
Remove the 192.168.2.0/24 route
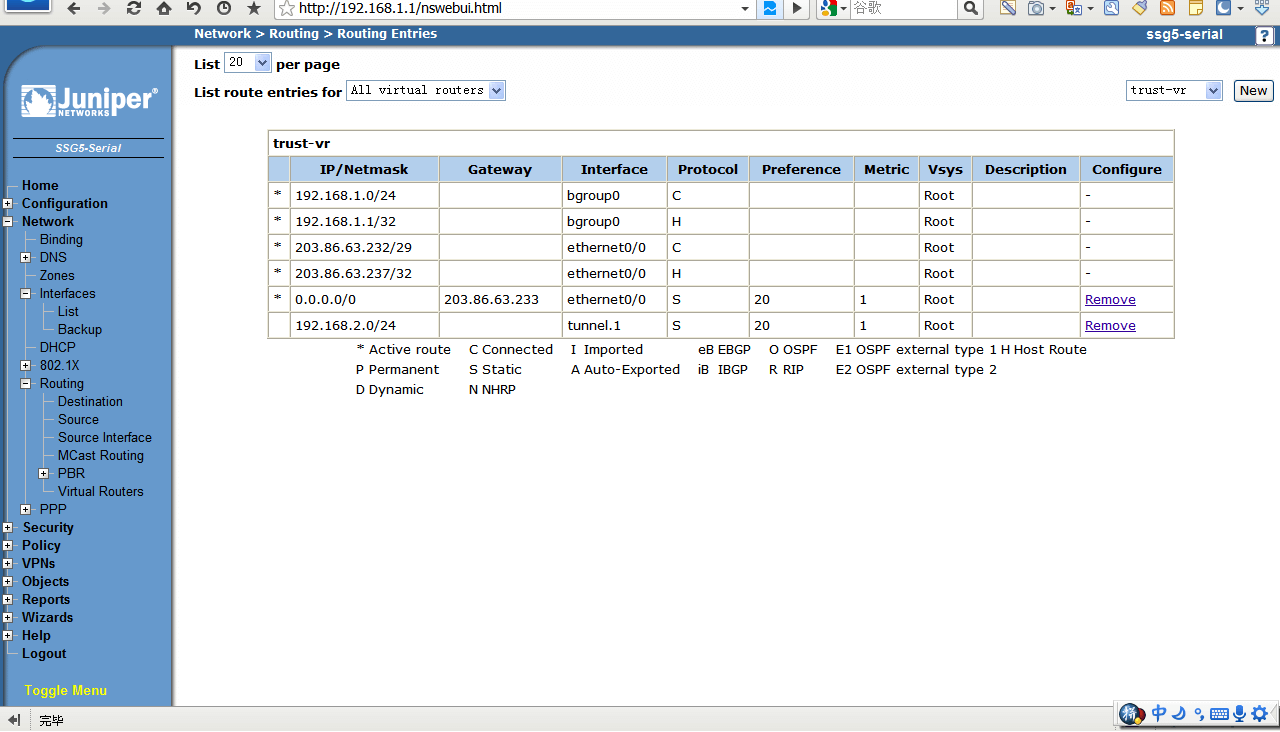point(1110,326)
